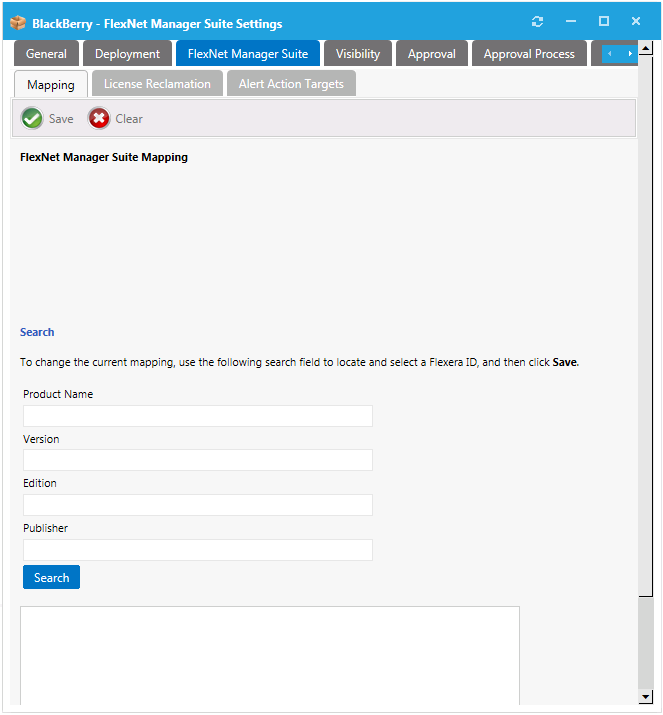Click the scrollbar down arrow

point(646,696)
